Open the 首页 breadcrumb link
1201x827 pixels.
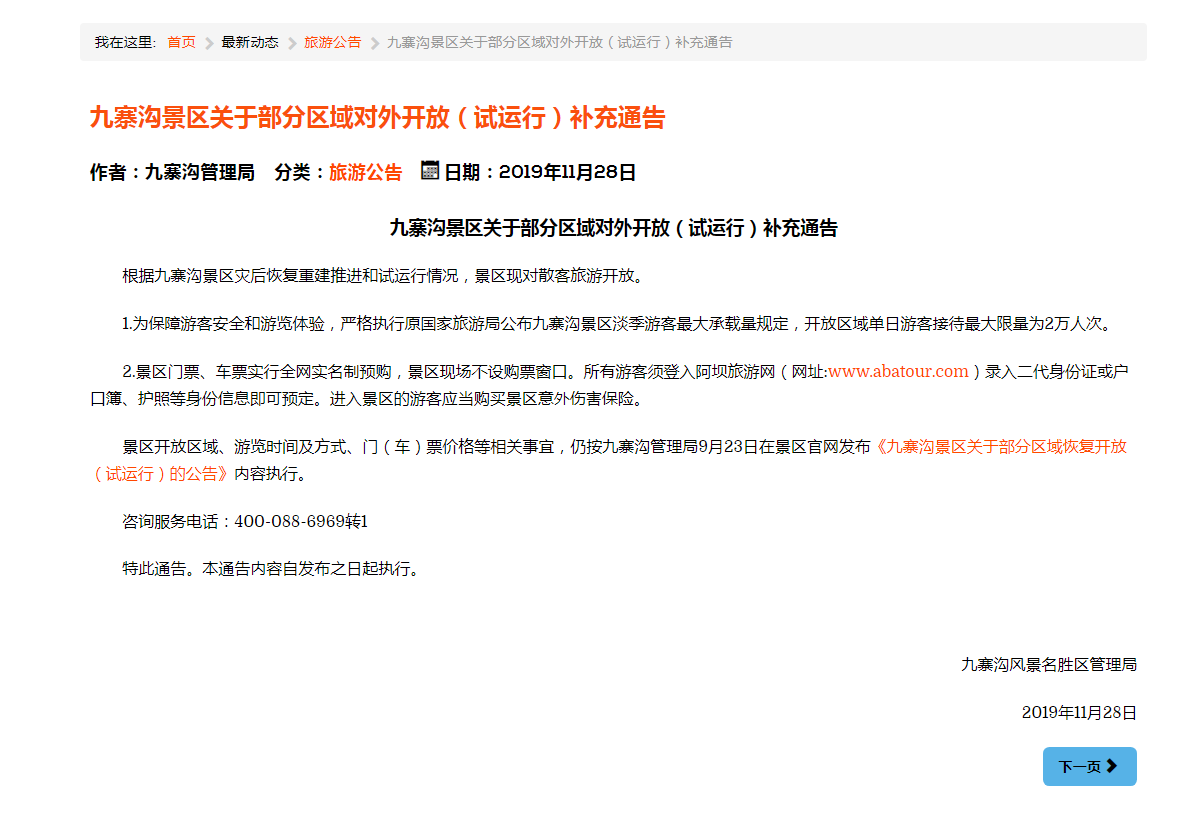pos(181,42)
